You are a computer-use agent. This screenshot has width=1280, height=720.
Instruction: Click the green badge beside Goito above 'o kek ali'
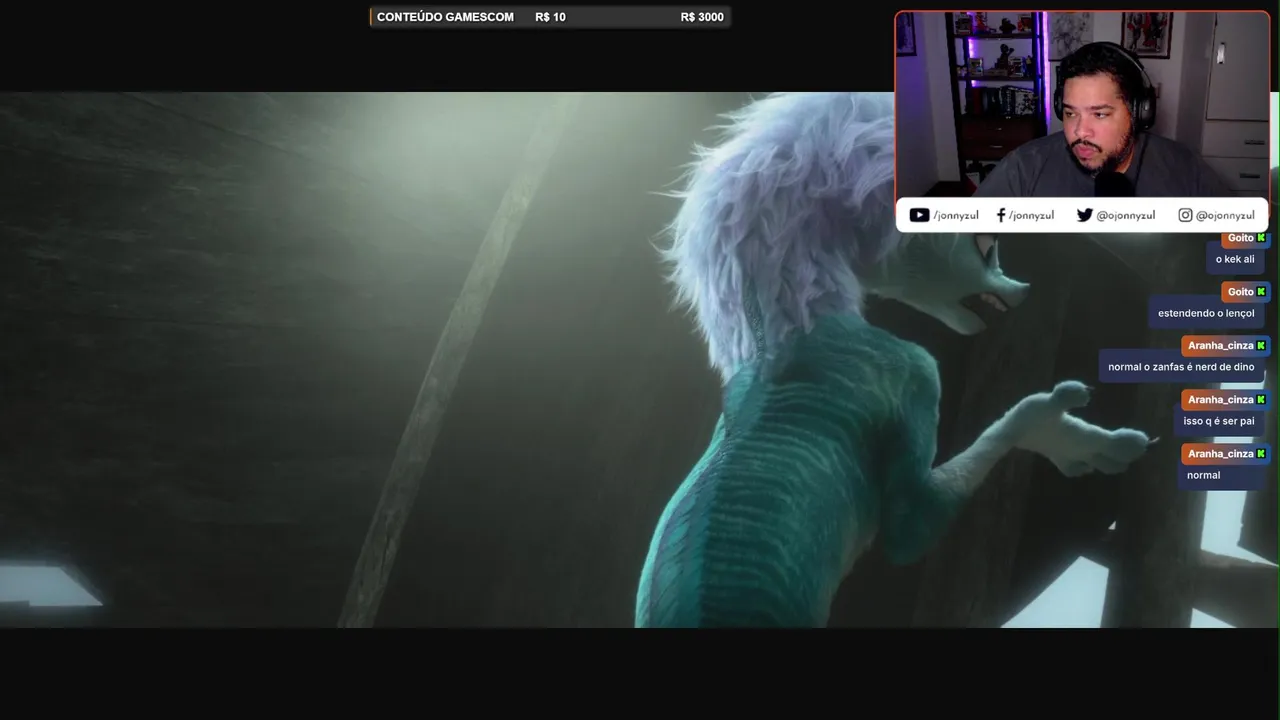(1261, 238)
